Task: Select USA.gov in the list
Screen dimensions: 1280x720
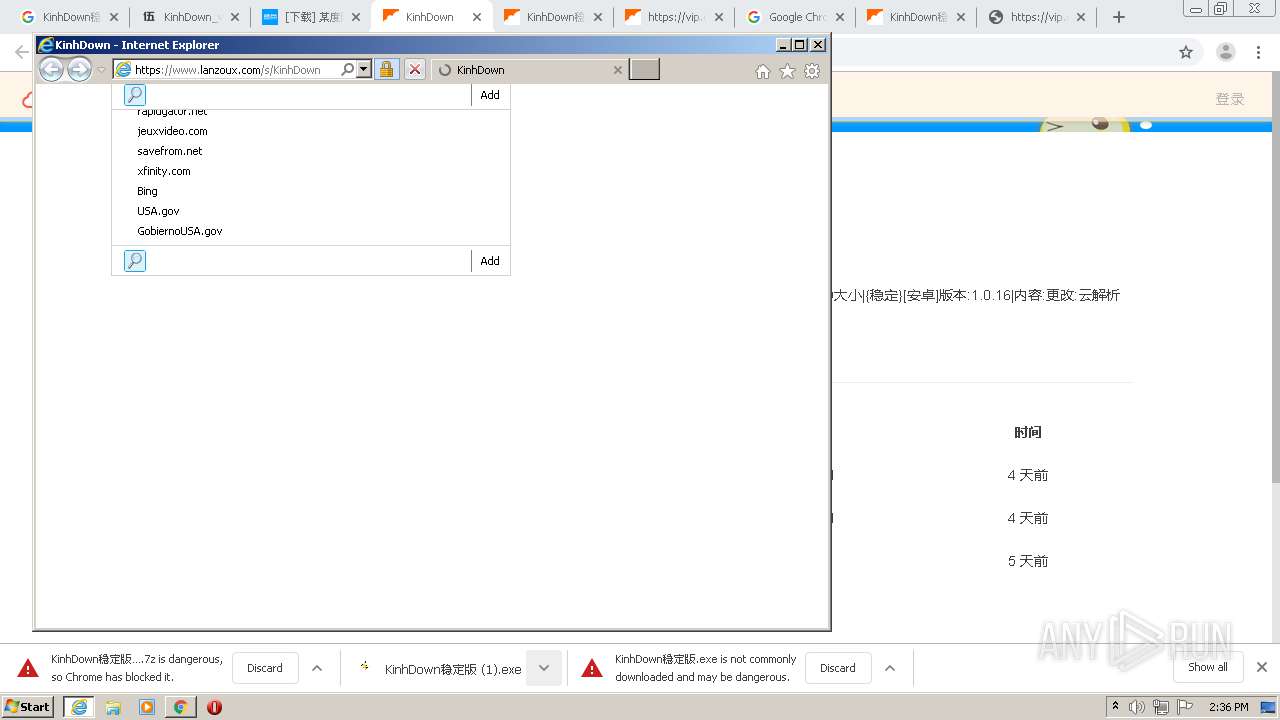Action: click(x=158, y=211)
